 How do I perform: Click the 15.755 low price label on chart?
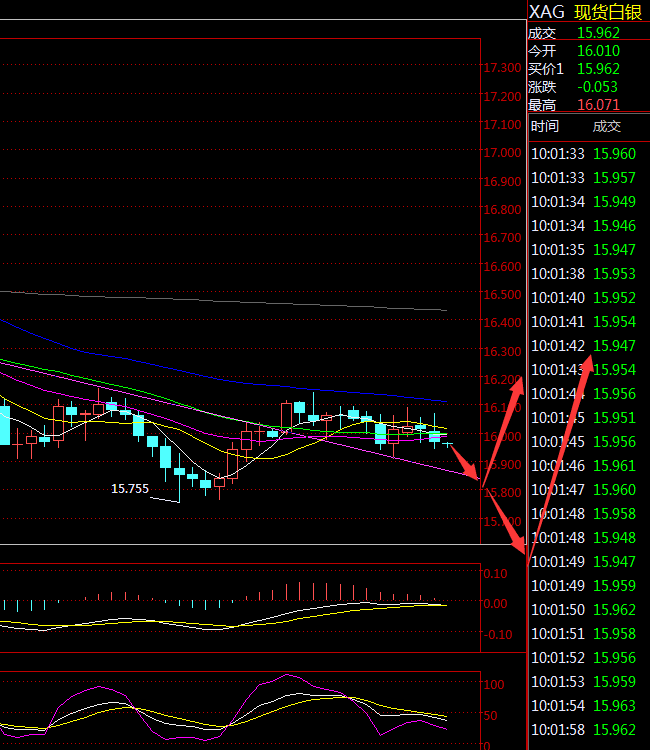(x=130, y=488)
